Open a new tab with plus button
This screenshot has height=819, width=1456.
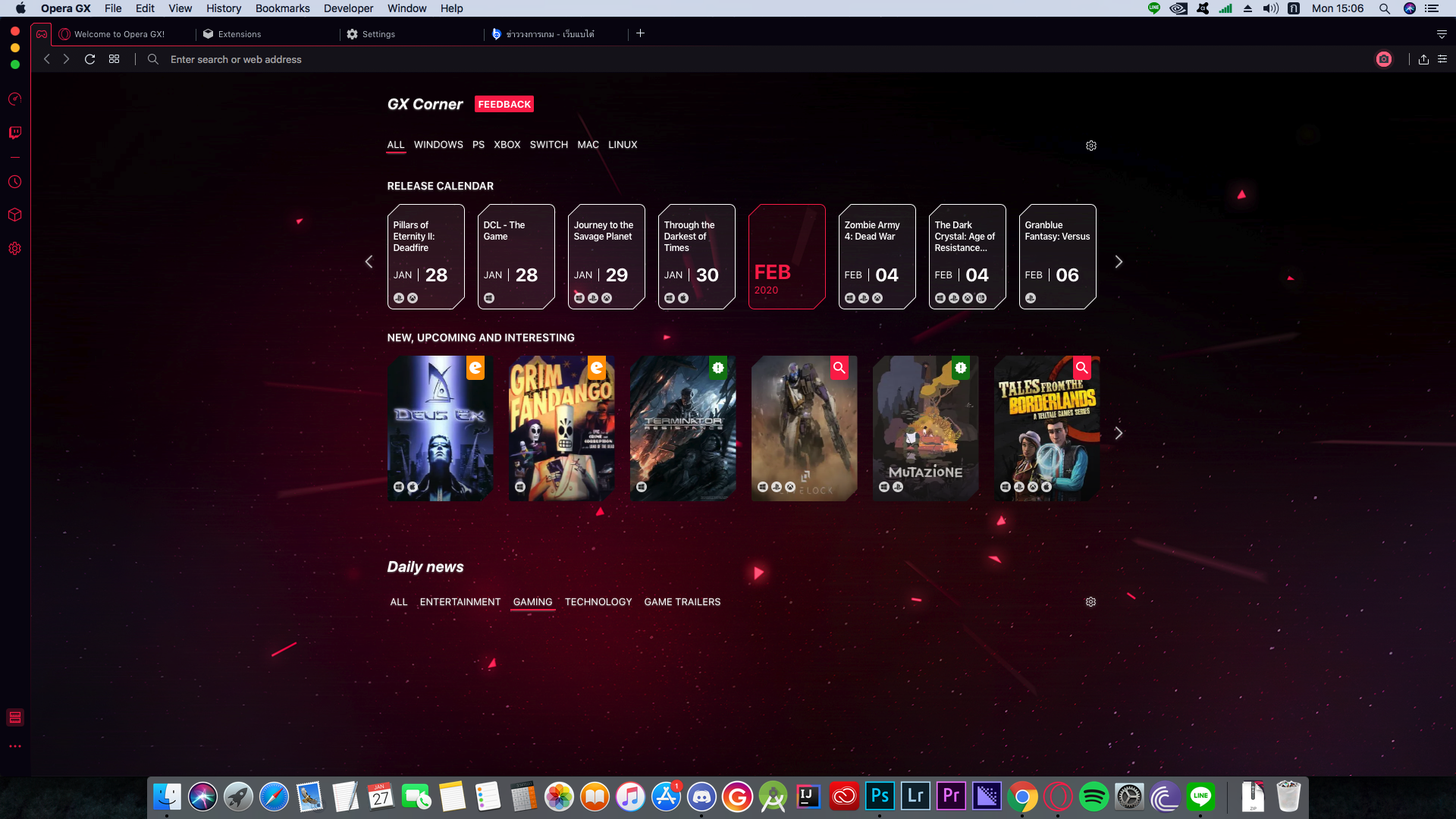point(640,33)
